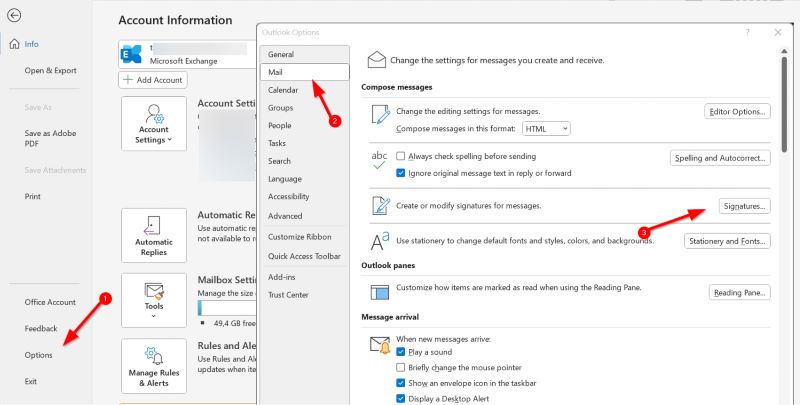Click the Editor Options... button
Screen dimensions: 800x405
[737, 111]
